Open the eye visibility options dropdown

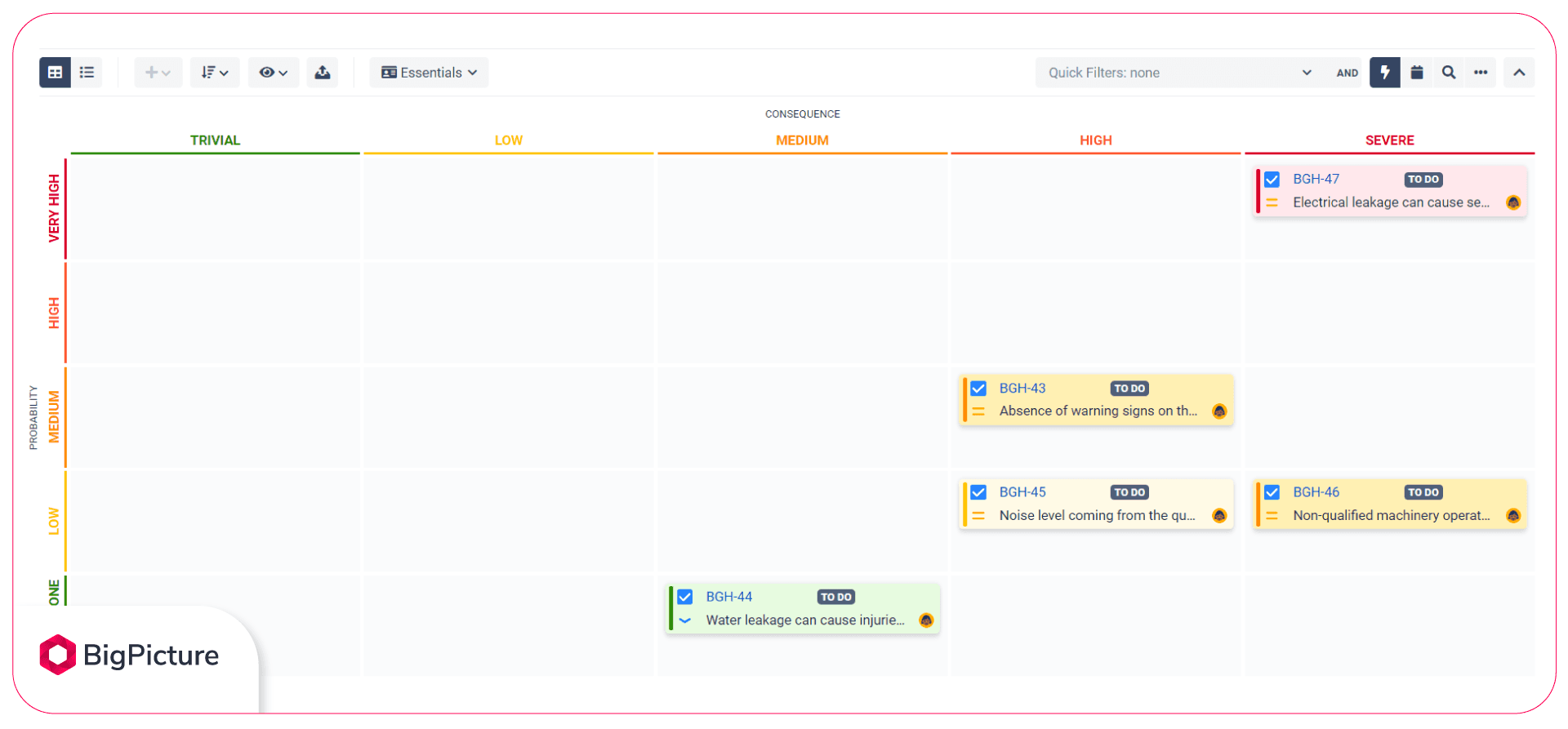[x=274, y=73]
